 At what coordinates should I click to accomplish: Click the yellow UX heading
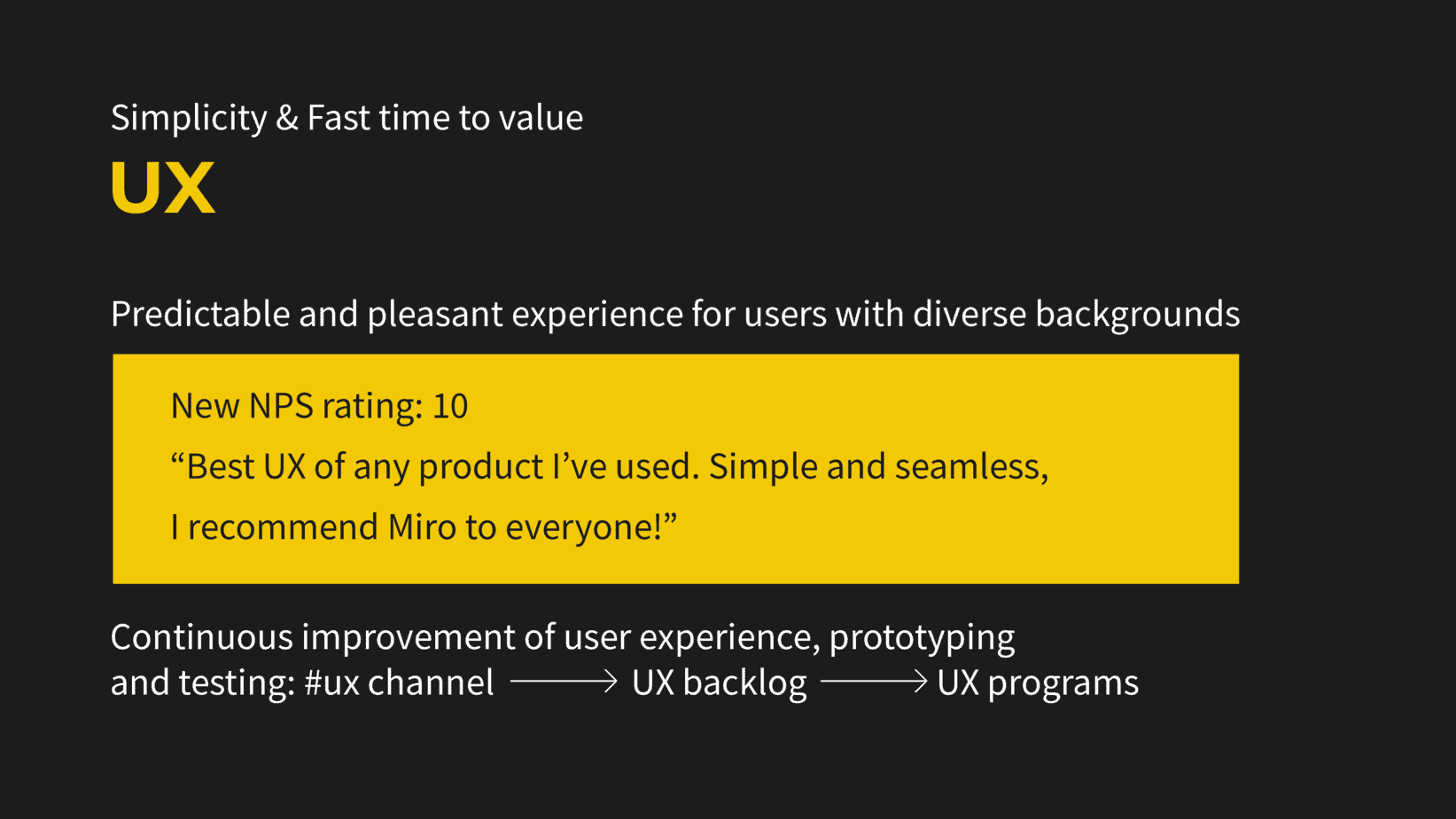click(x=163, y=188)
